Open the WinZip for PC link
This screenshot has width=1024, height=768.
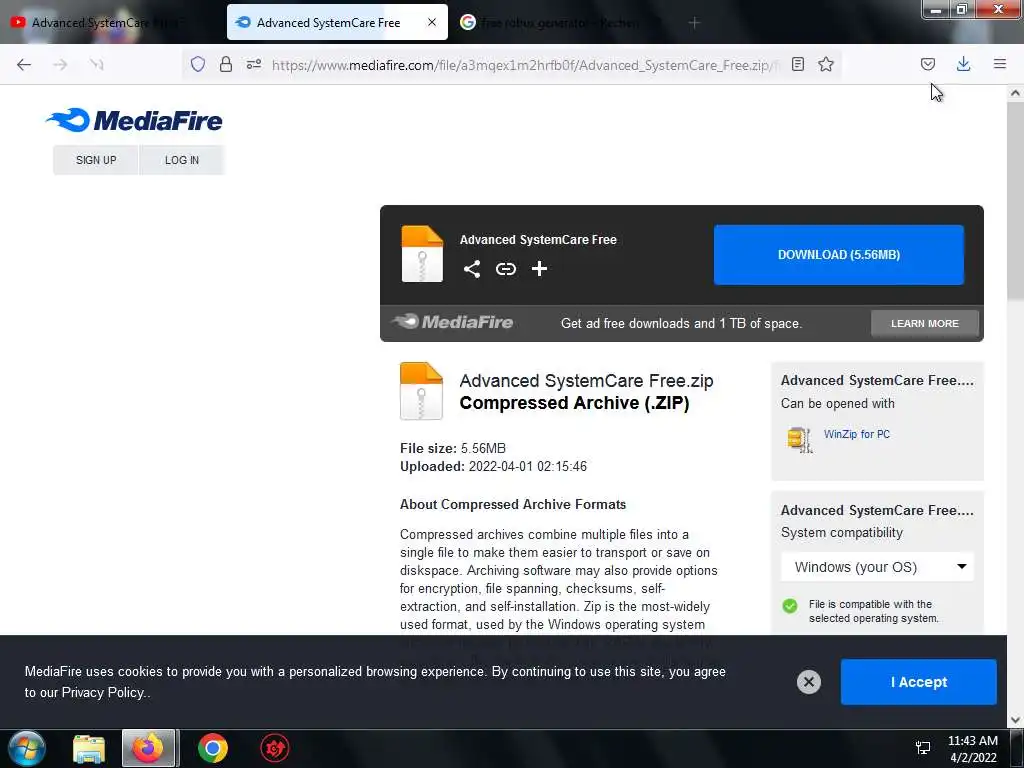pos(856,434)
